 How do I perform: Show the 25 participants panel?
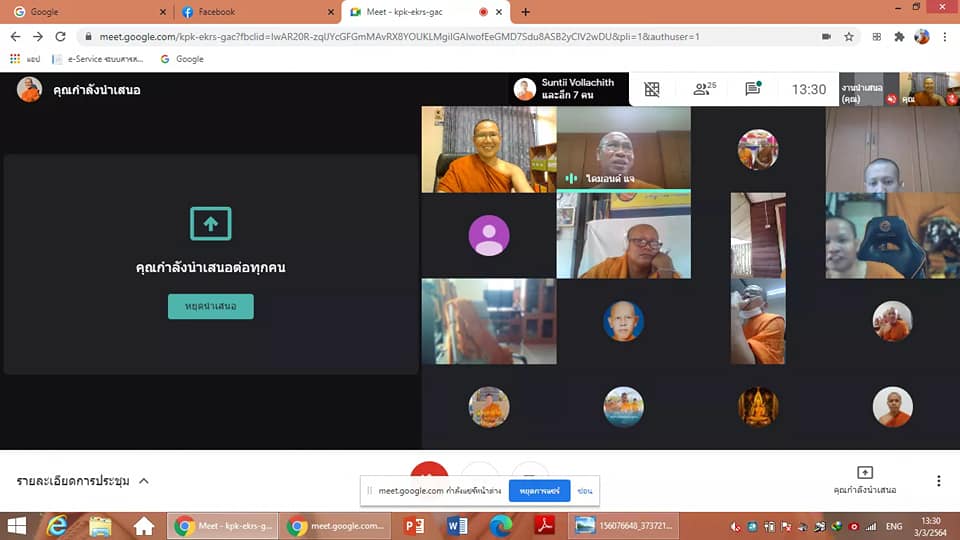703,89
